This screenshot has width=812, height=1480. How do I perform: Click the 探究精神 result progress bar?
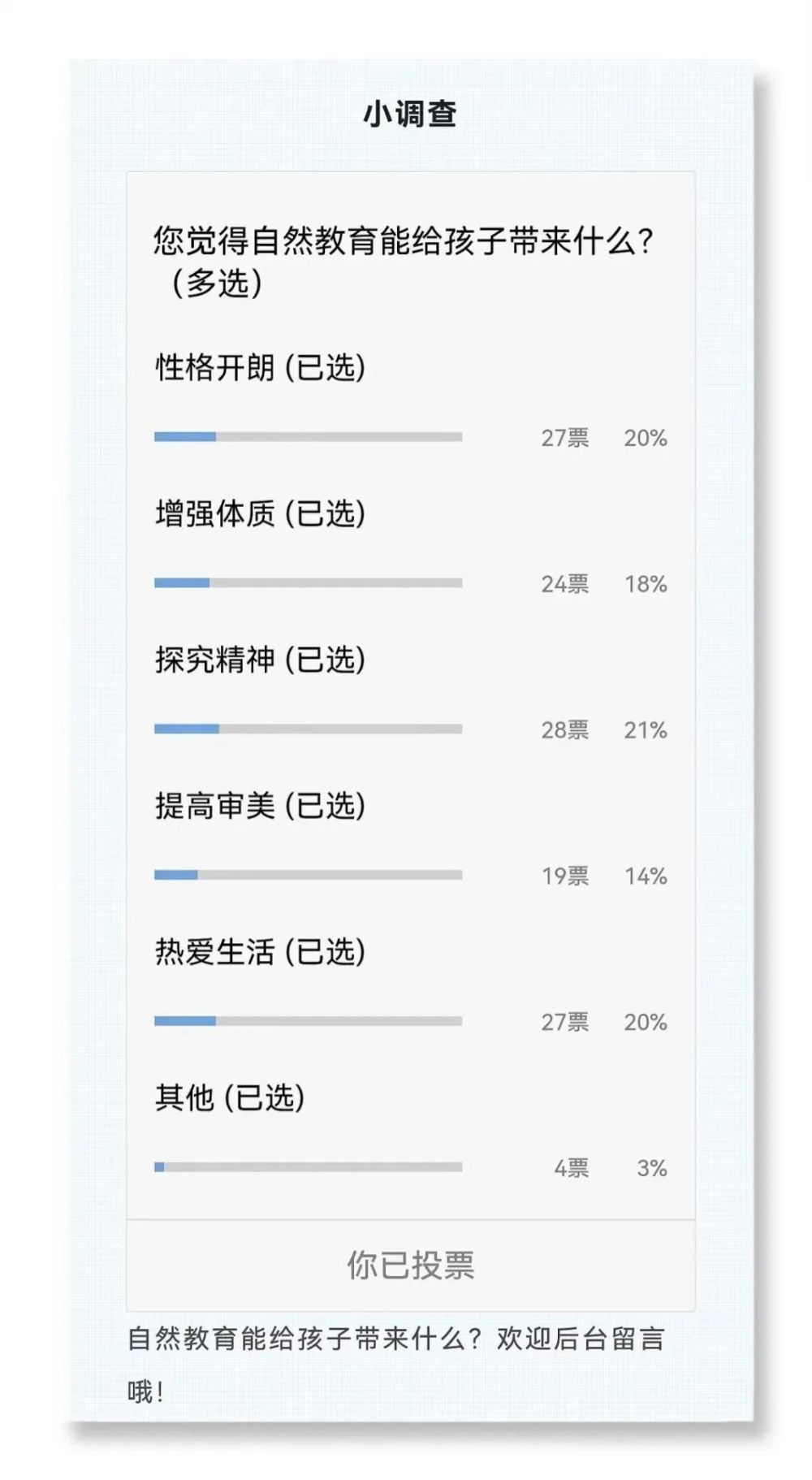308,729
